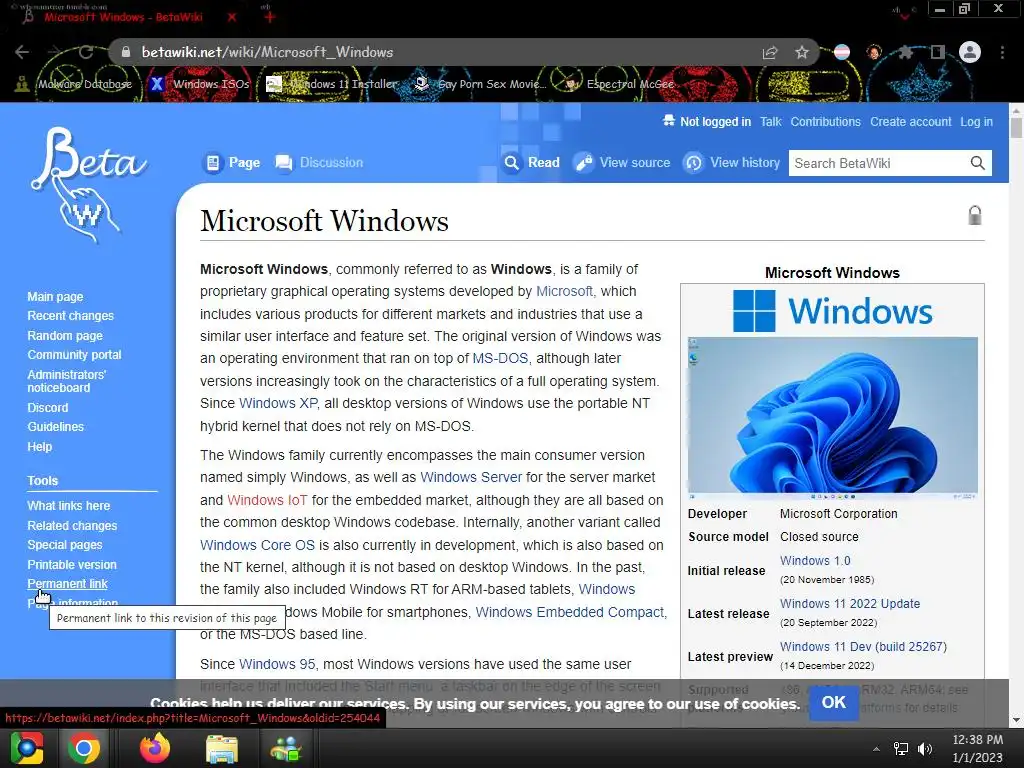Click the Windows logo in infobox
Viewport: 1024px width, 768px height.
coord(833,311)
